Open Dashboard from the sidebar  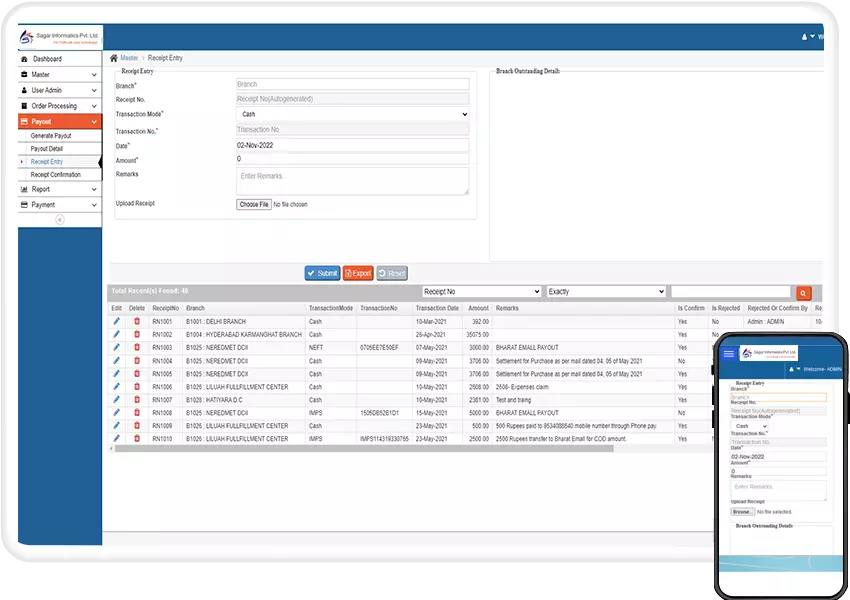pos(60,59)
